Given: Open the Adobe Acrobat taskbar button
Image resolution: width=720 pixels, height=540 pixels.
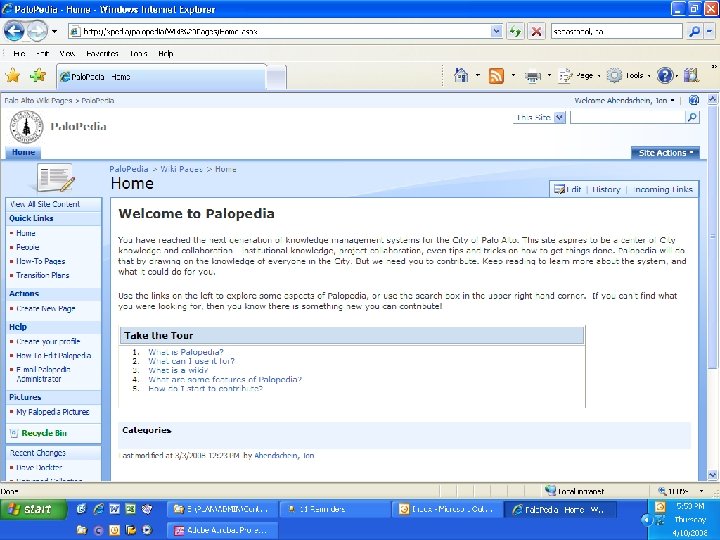Looking at the screenshot, I should coord(222,530).
